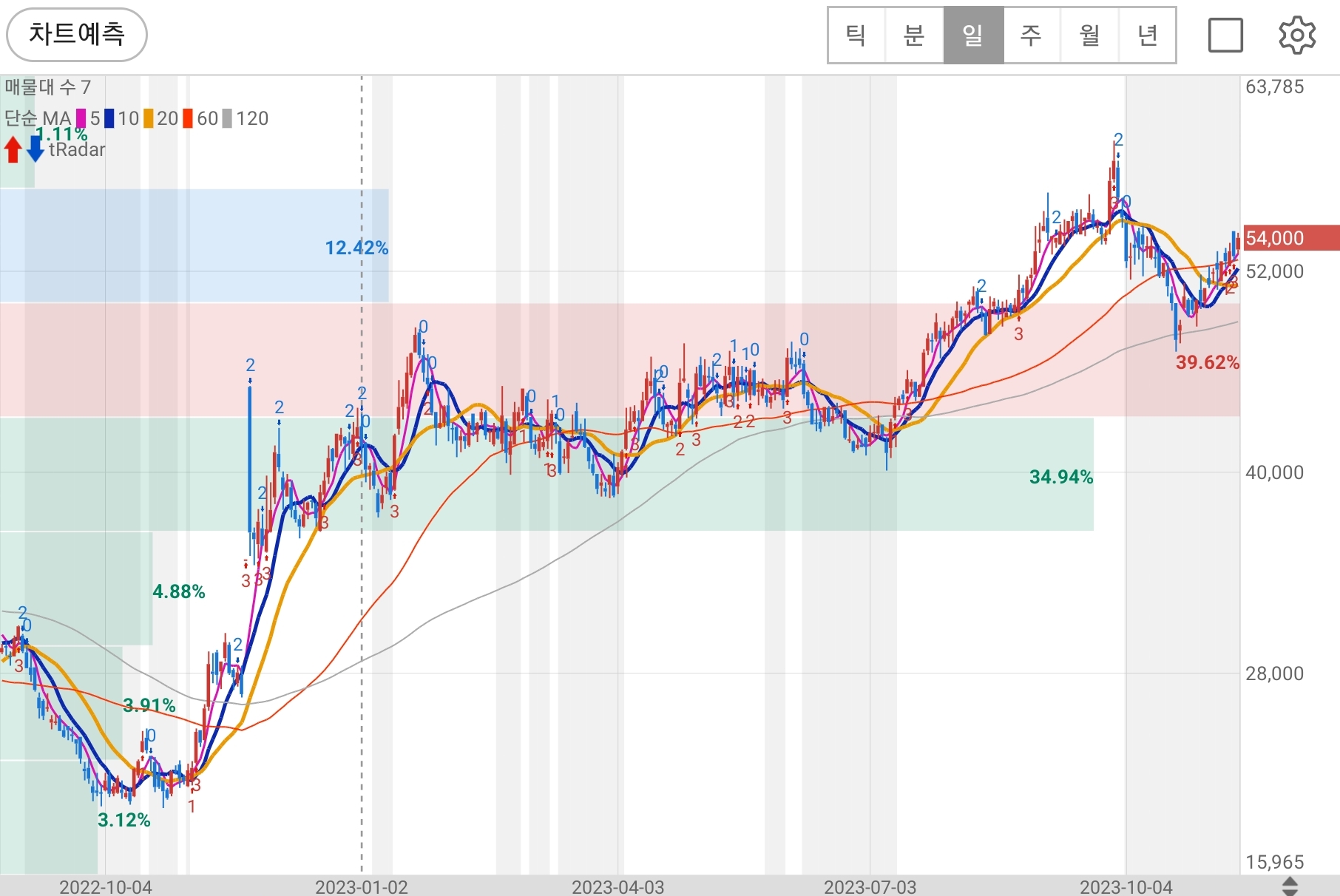Click the tRadar indicator label
The height and width of the screenshot is (896, 1340).
pos(77,150)
